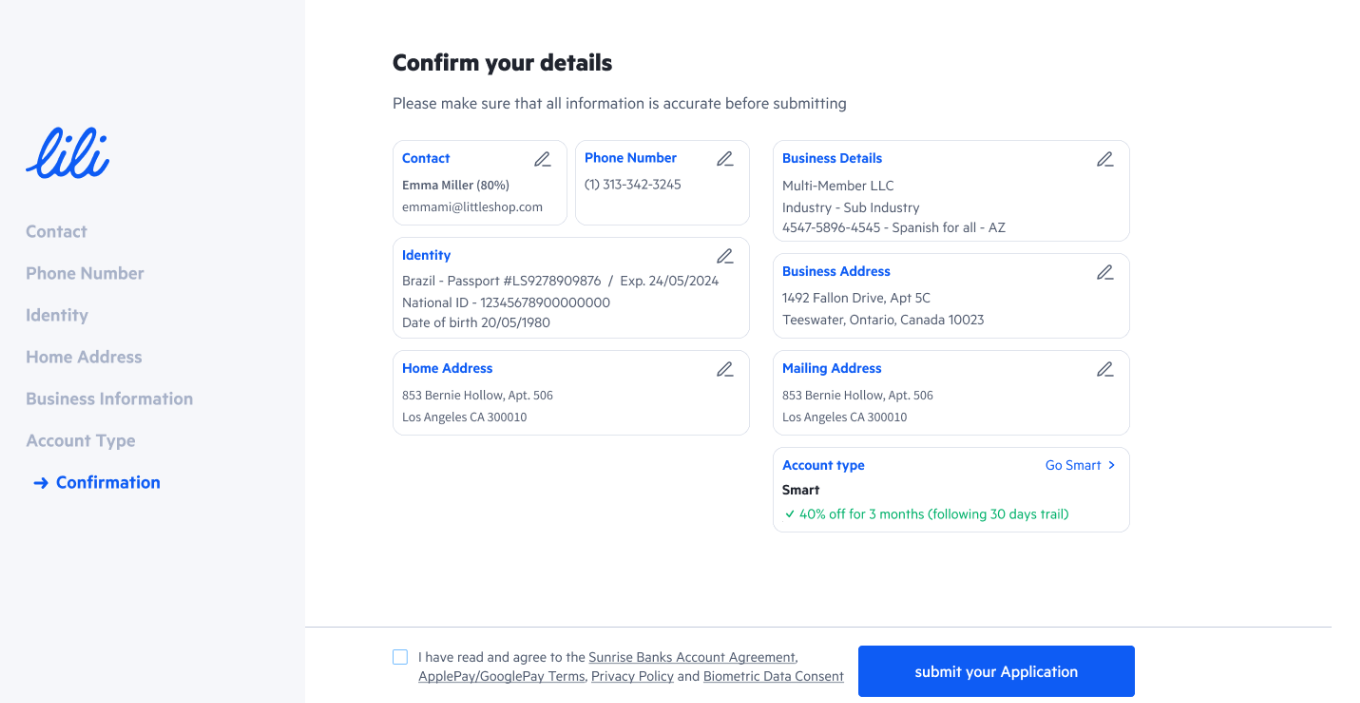This screenshot has height=703, width=1360.
Task: Open Sunrise Banks Account Agreement link
Action: 692,657
